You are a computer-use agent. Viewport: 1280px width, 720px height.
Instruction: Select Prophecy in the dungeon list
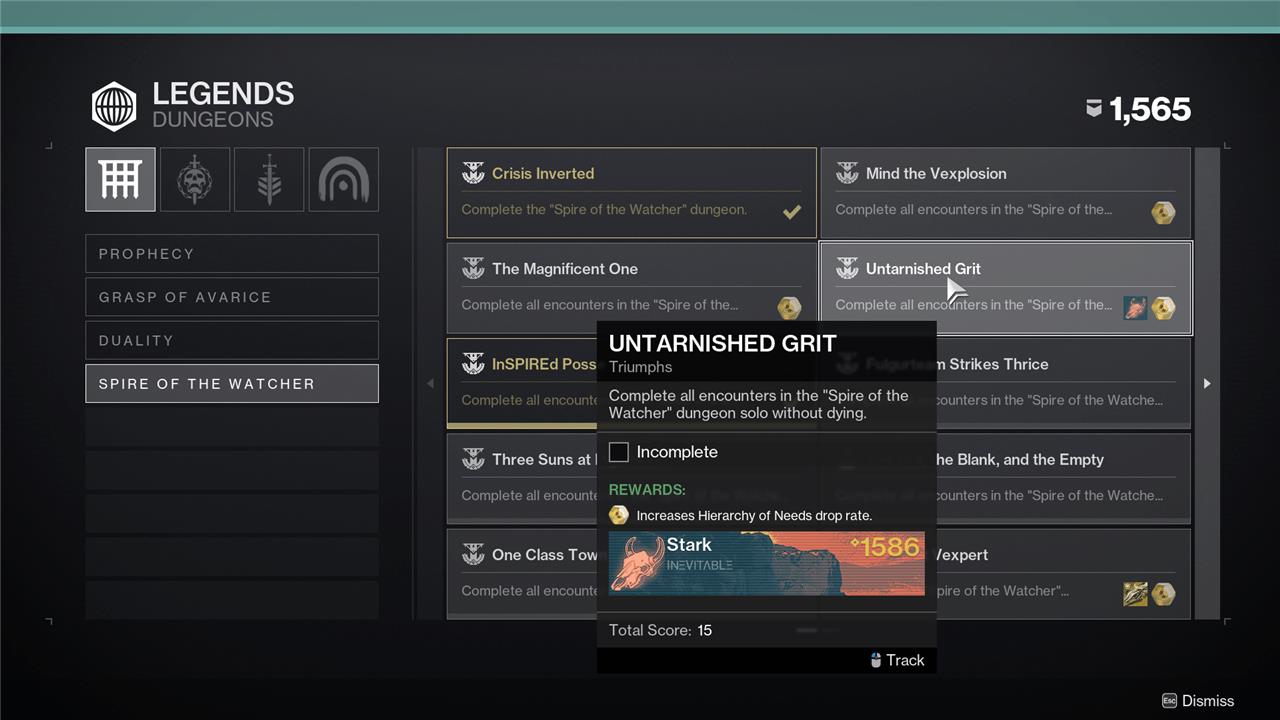pos(232,254)
